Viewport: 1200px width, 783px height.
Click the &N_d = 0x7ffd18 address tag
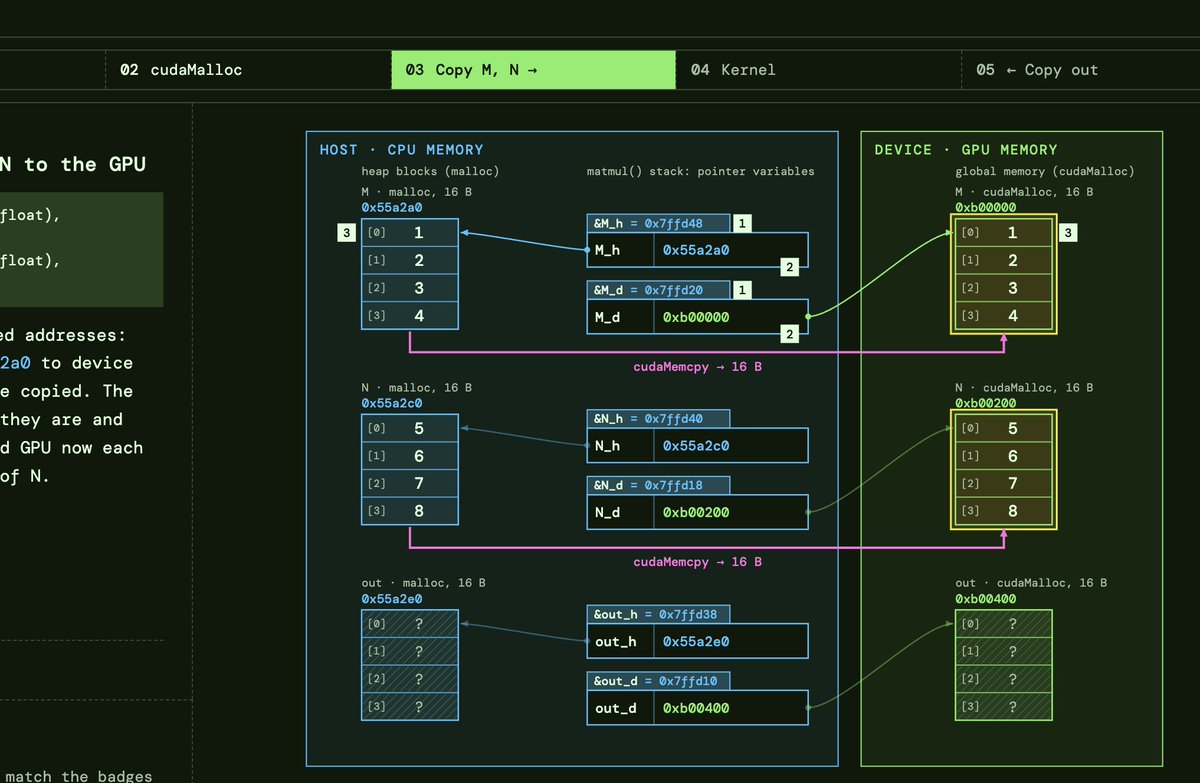point(658,485)
